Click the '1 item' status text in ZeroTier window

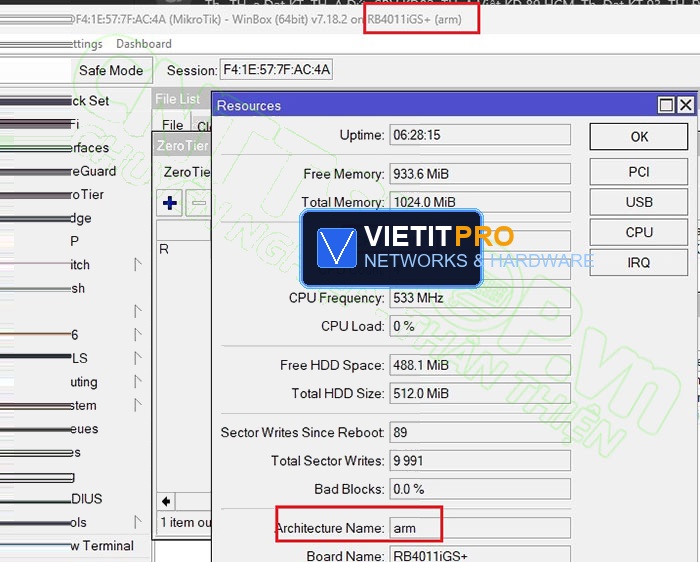186,522
